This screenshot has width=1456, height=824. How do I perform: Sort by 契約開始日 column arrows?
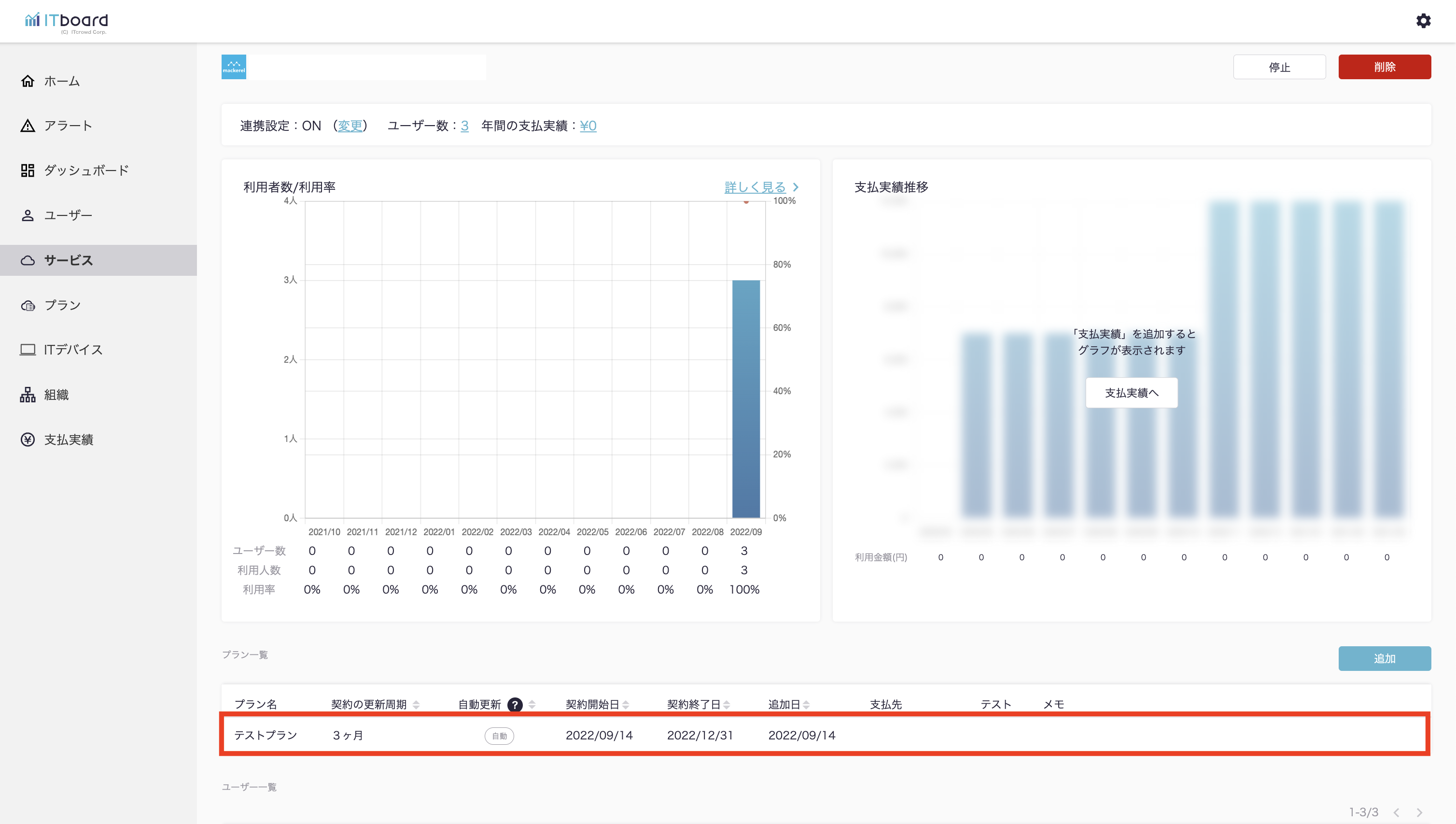point(626,705)
